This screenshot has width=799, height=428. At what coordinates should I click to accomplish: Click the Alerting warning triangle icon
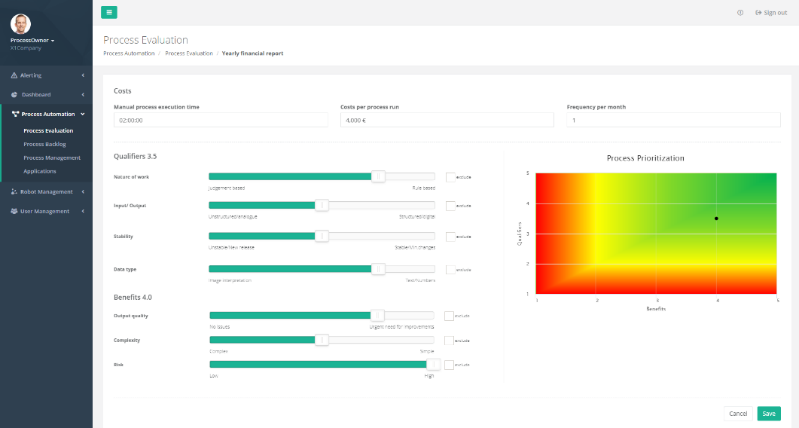coord(14,75)
